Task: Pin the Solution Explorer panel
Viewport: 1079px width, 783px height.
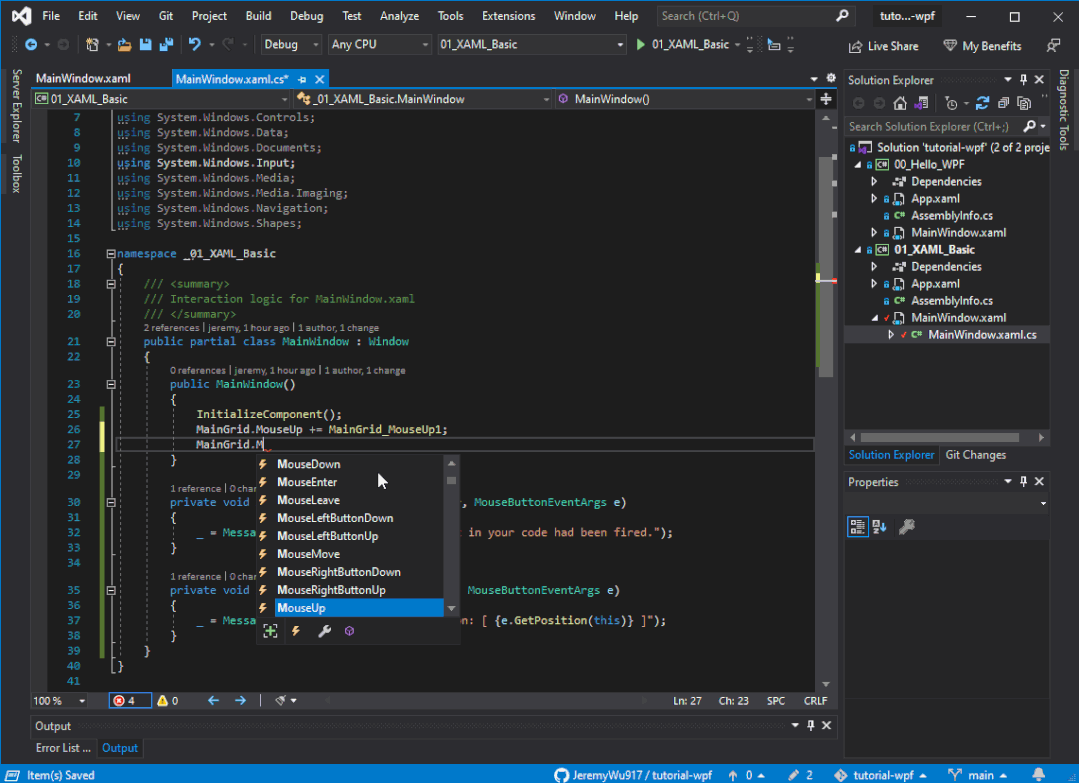Action: click(x=1023, y=80)
